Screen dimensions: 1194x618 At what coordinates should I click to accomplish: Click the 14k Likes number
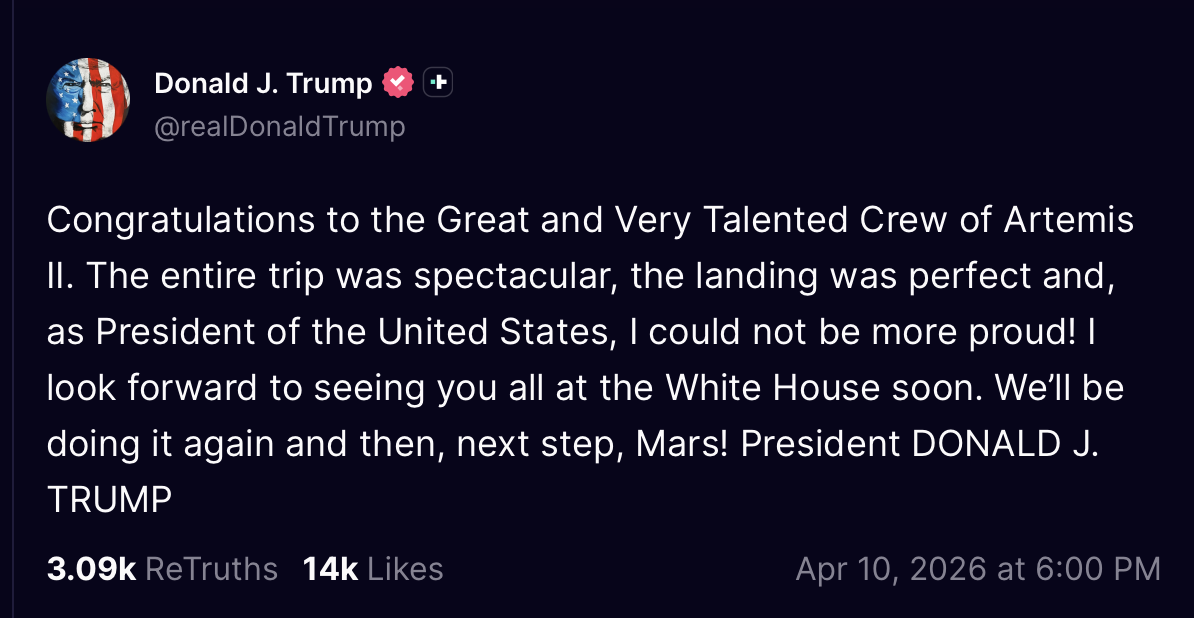[330, 569]
